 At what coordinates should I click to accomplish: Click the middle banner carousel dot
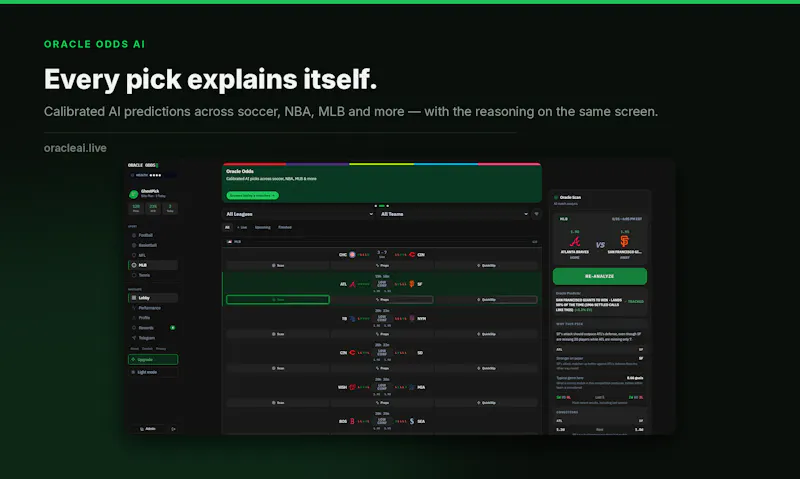[382, 206]
